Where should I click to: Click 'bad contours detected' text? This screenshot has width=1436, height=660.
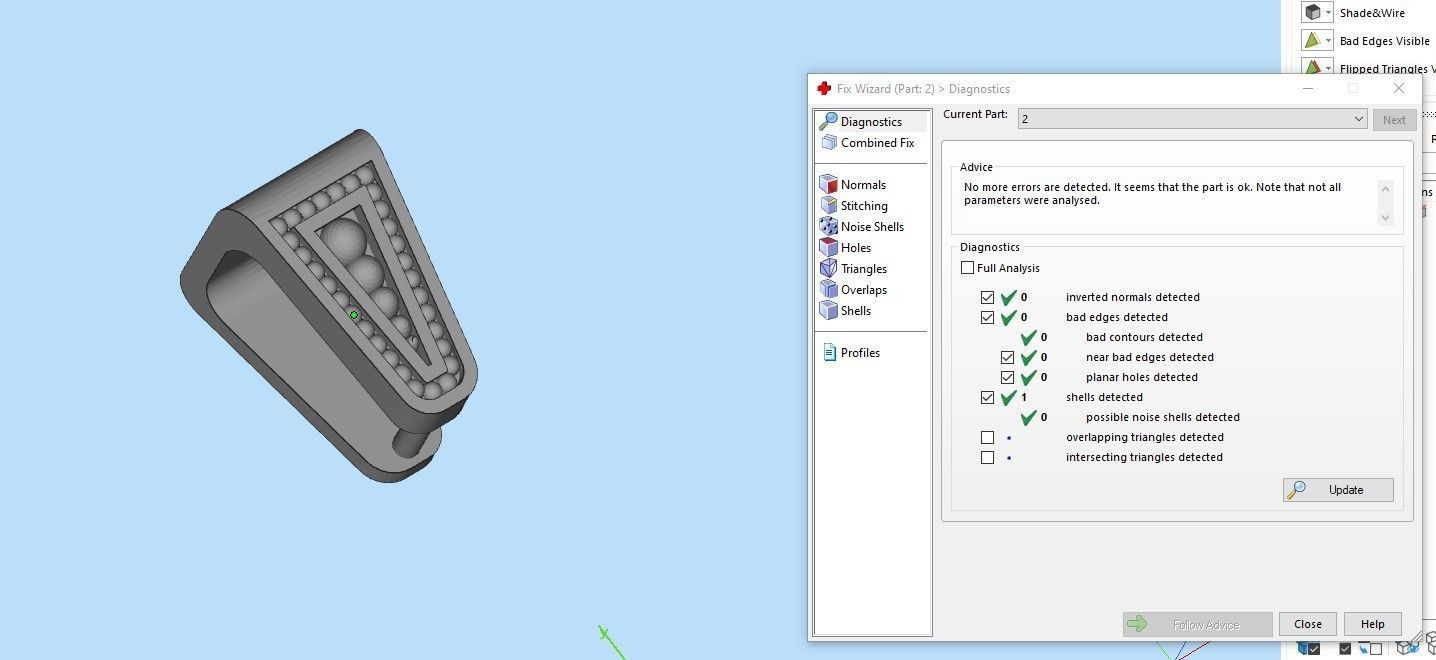[1144, 338]
